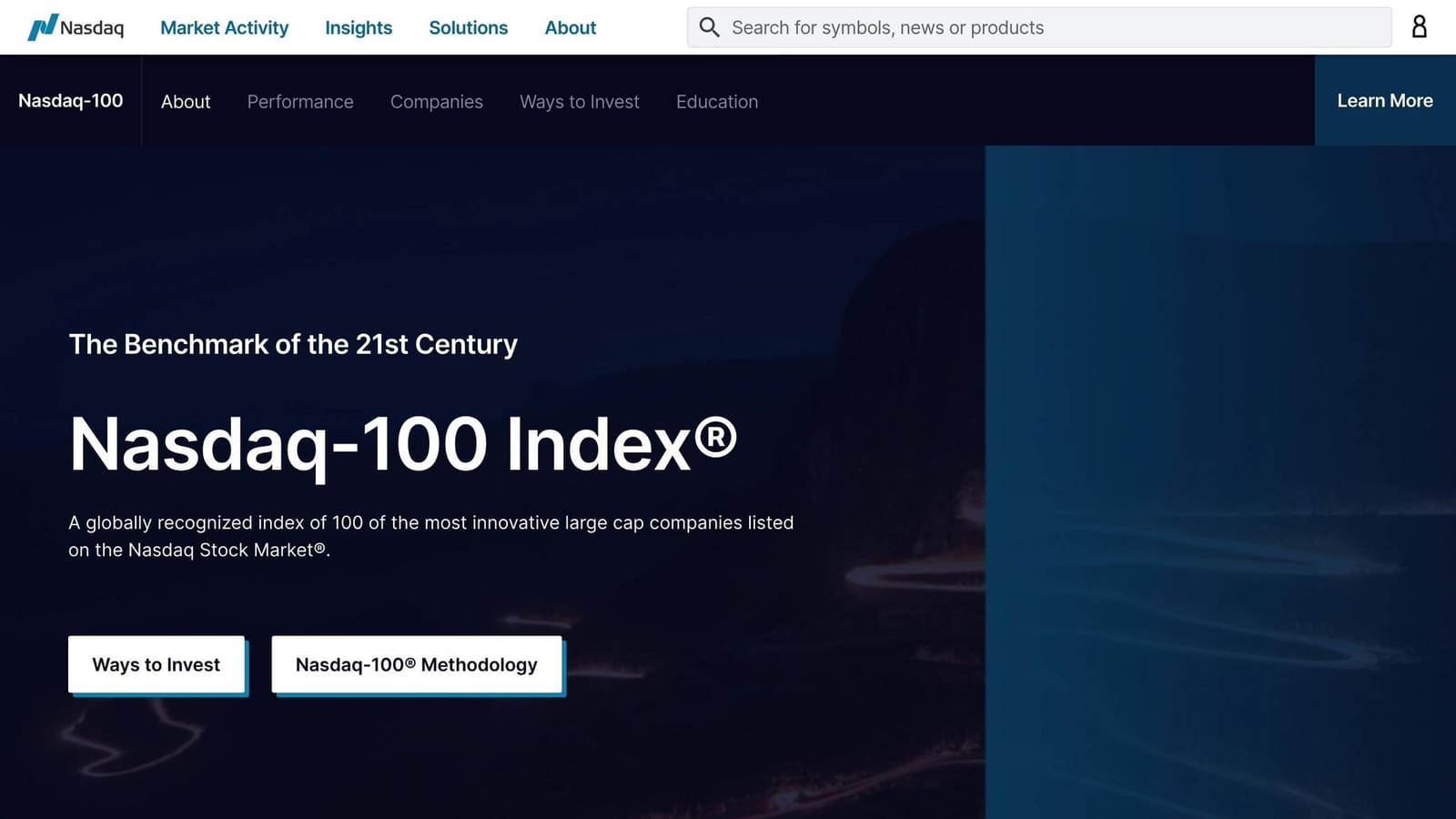
Task: Open the Insights menu
Action: click(359, 27)
